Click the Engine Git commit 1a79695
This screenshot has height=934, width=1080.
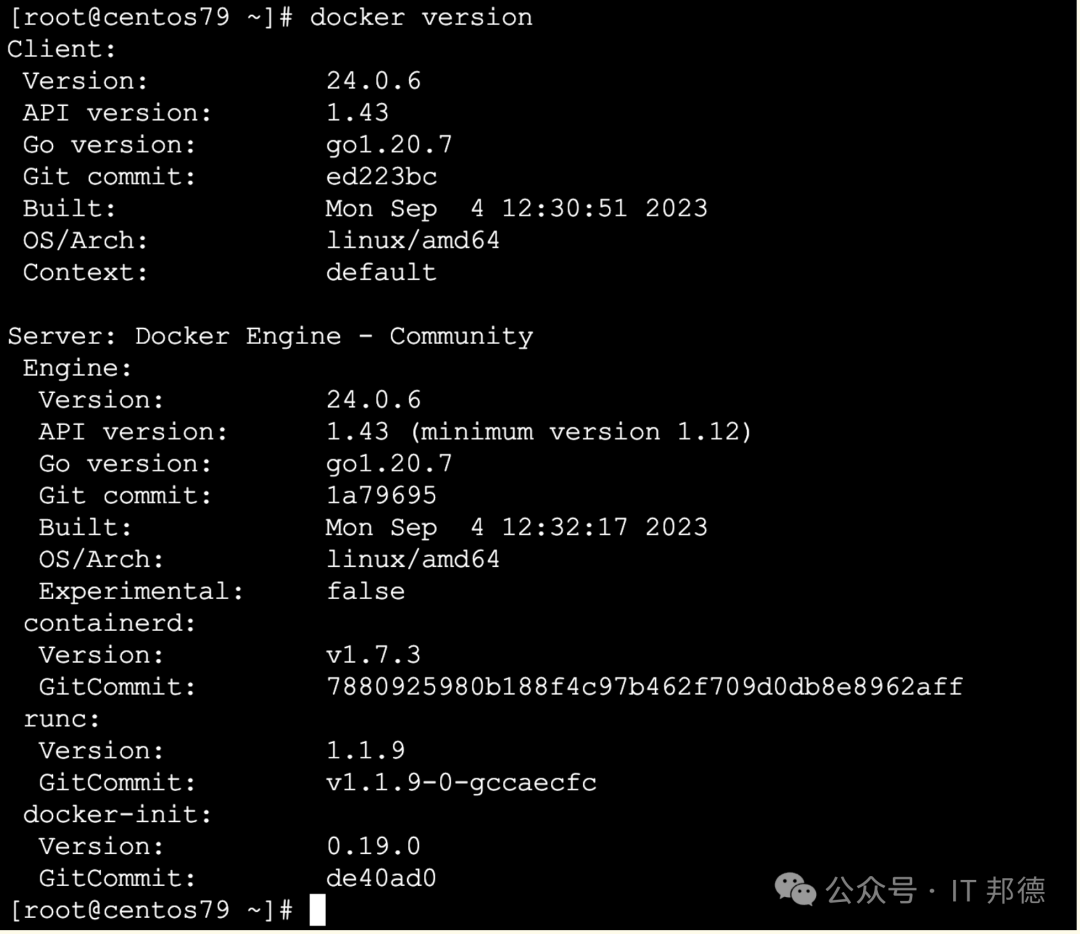point(382,495)
